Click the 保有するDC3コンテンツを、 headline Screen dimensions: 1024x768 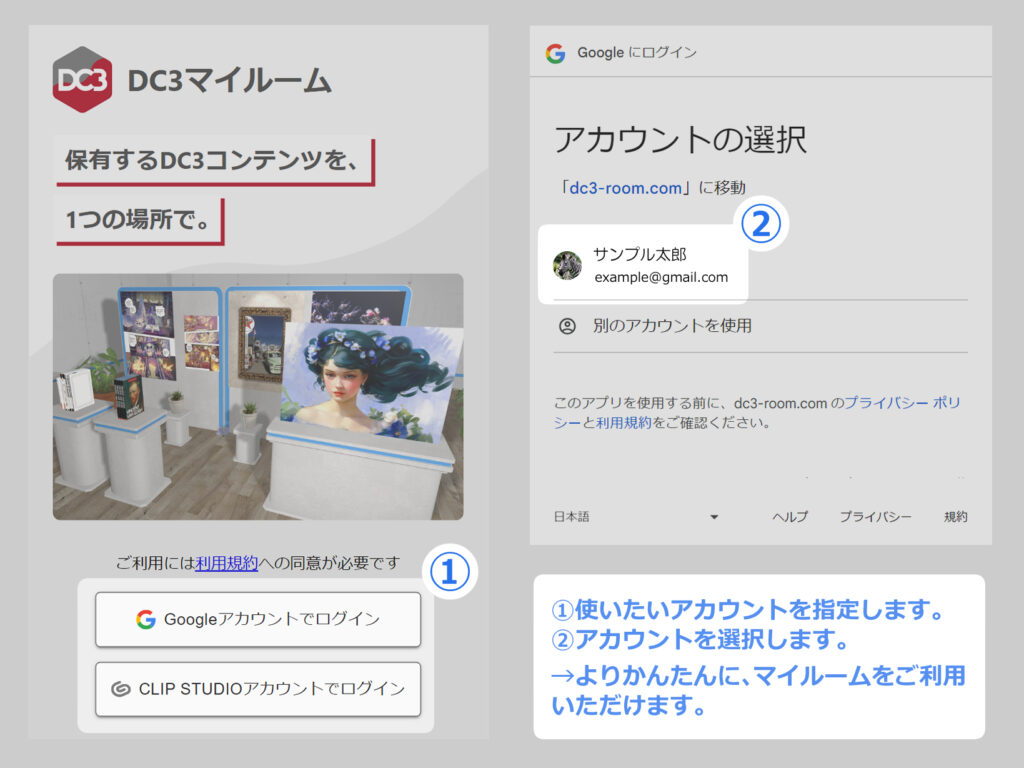(x=213, y=159)
